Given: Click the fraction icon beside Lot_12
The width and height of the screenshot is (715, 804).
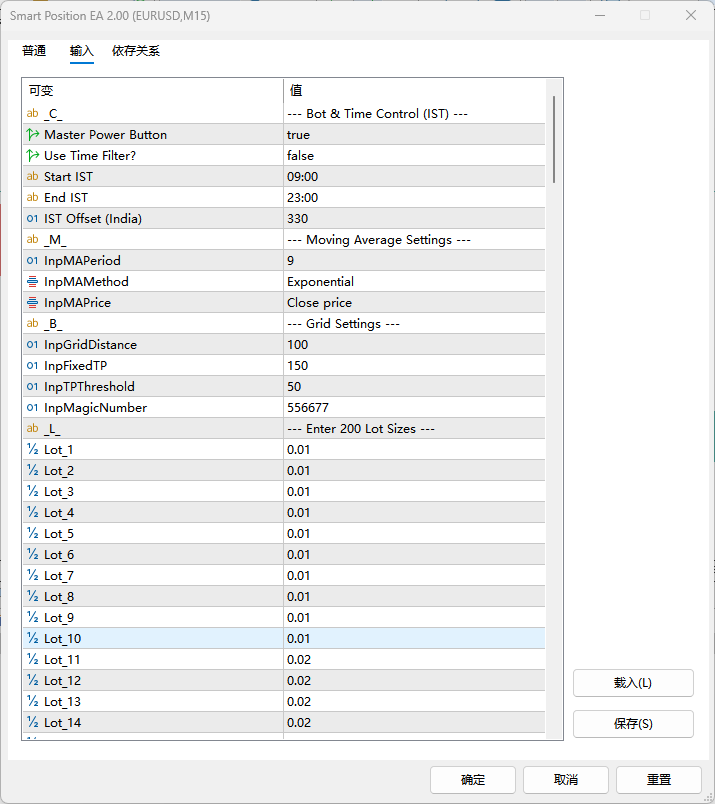Looking at the screenshot, I should [x=32, y=681].
